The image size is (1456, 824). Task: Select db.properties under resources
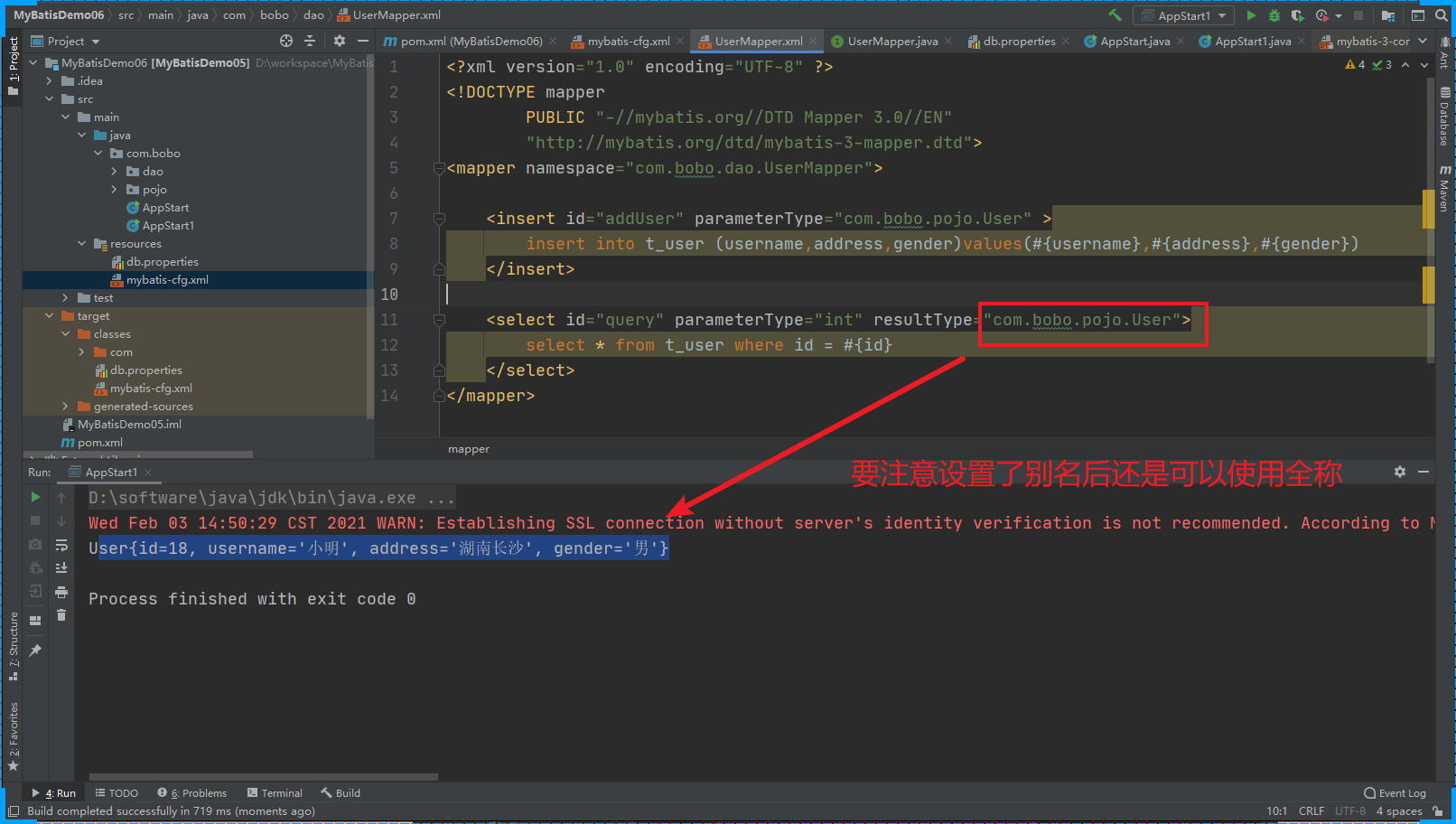pyautogui.click(x=163, y=261)
